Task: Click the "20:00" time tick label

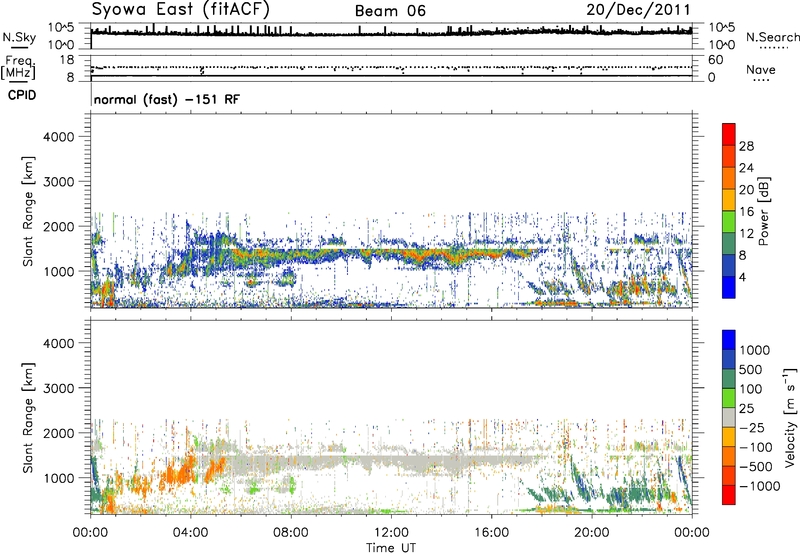Action: tap(592, 533)
